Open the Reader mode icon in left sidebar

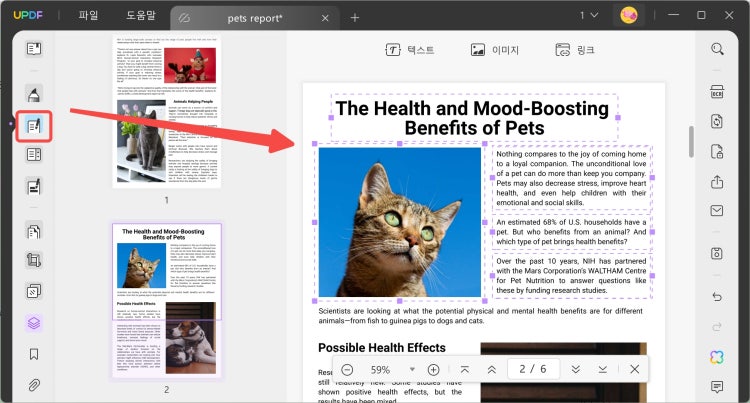(x=34, y=49)
